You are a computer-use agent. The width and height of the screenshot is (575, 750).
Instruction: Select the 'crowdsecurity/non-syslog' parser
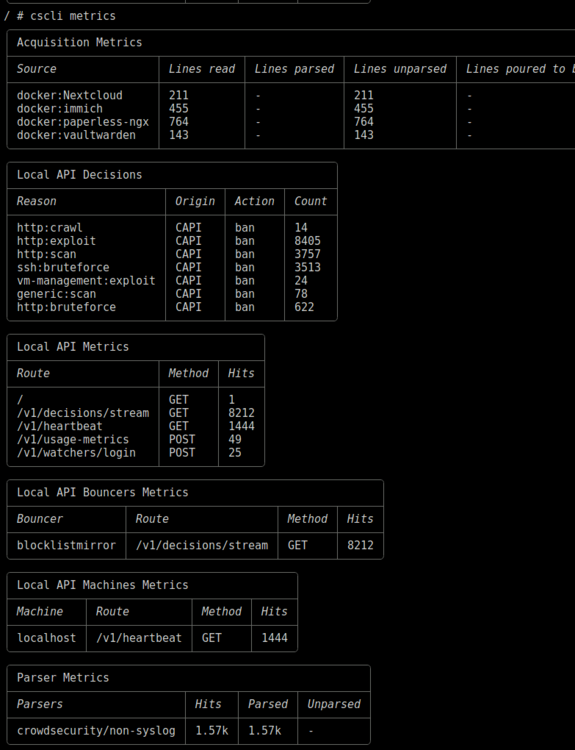96,731
